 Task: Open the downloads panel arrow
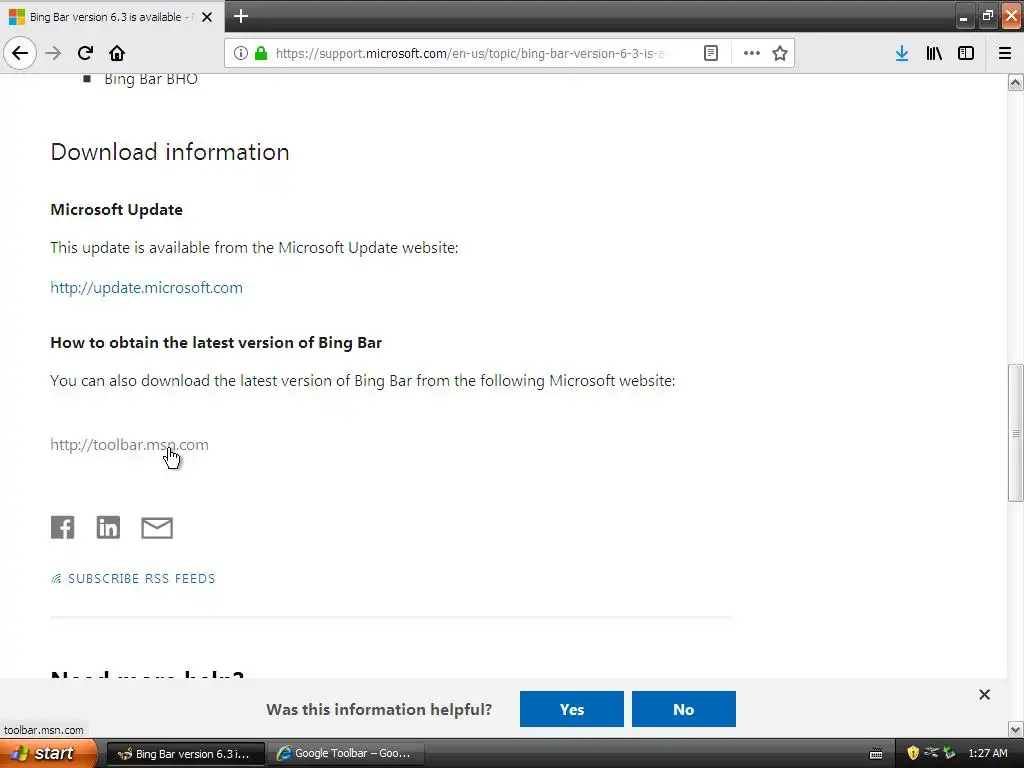tap(902, 53)
